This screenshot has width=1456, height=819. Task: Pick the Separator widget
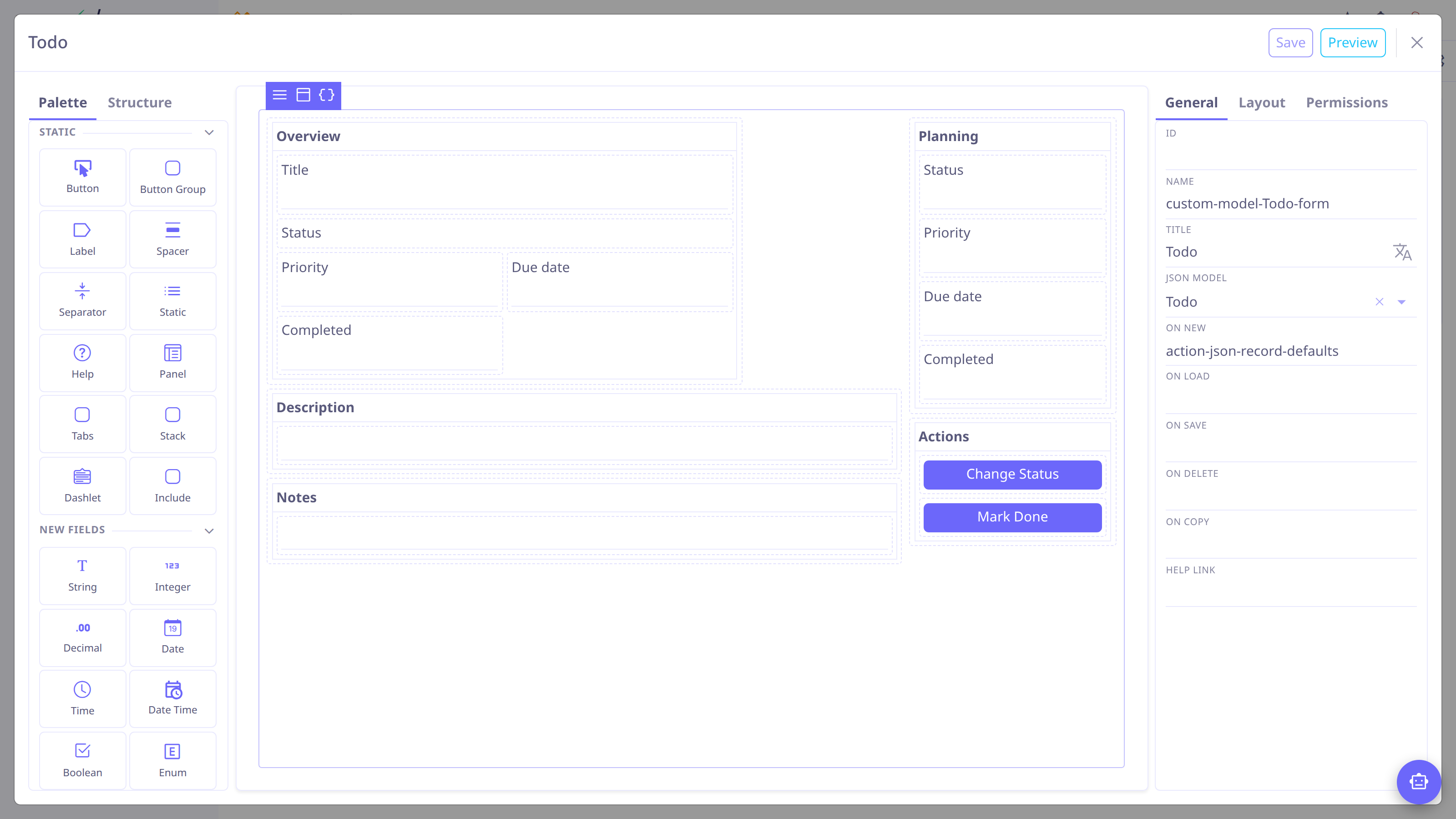coord(82,301)
